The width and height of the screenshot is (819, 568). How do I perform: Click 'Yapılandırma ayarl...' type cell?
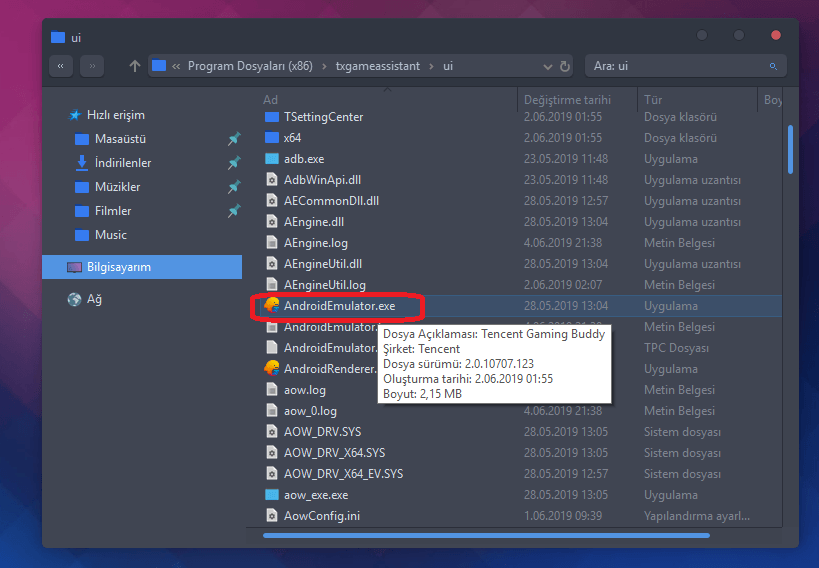click(697, 516)
